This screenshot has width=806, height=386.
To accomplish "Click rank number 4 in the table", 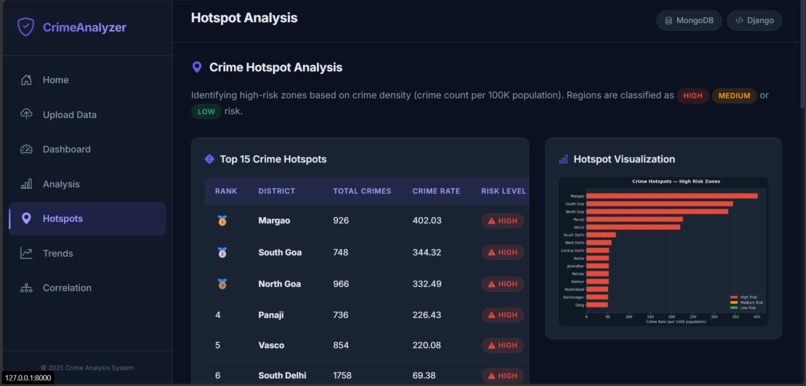I will 218,315.
